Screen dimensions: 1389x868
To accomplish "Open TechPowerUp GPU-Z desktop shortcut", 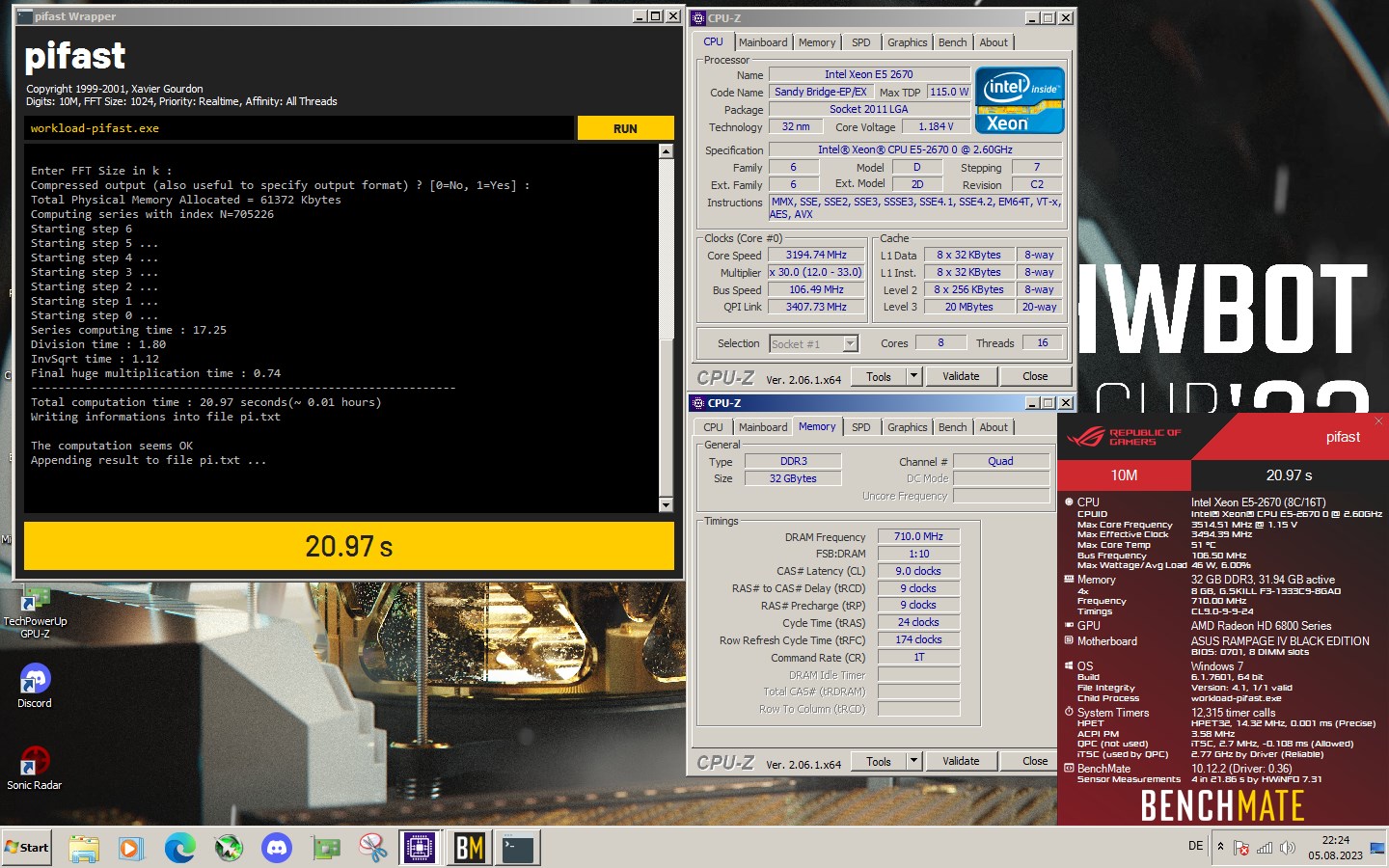I will pyautogui.click(x=35, y=611).
